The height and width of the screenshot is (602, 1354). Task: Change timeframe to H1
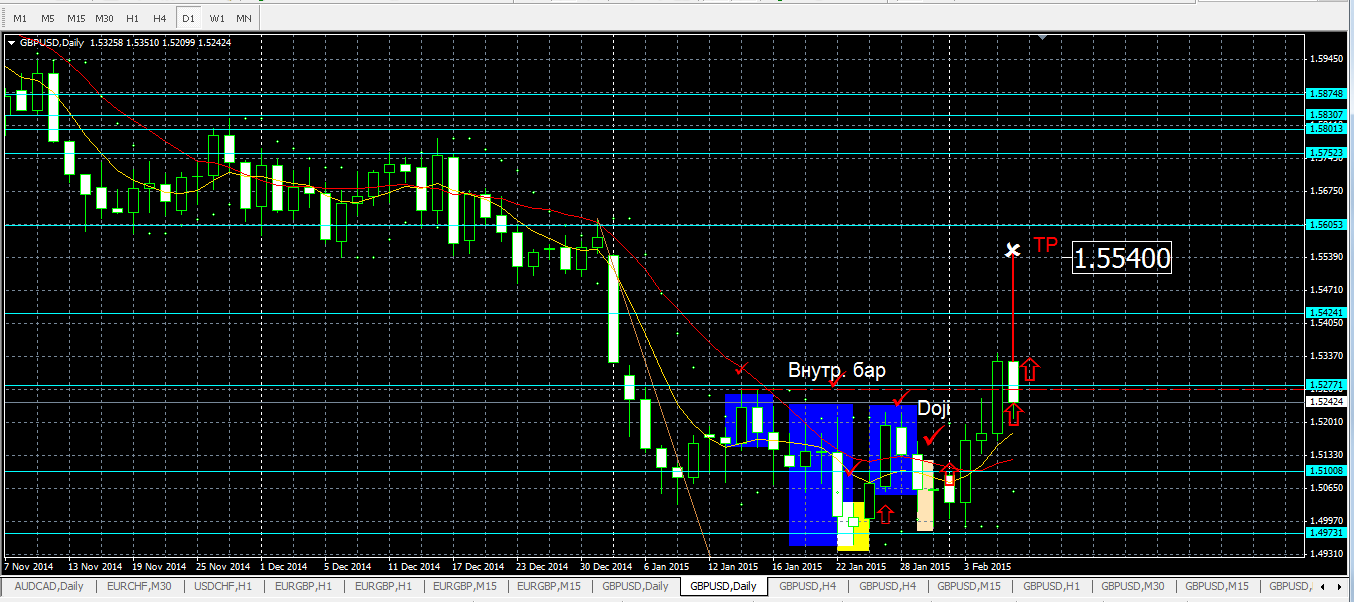[132, 18]
